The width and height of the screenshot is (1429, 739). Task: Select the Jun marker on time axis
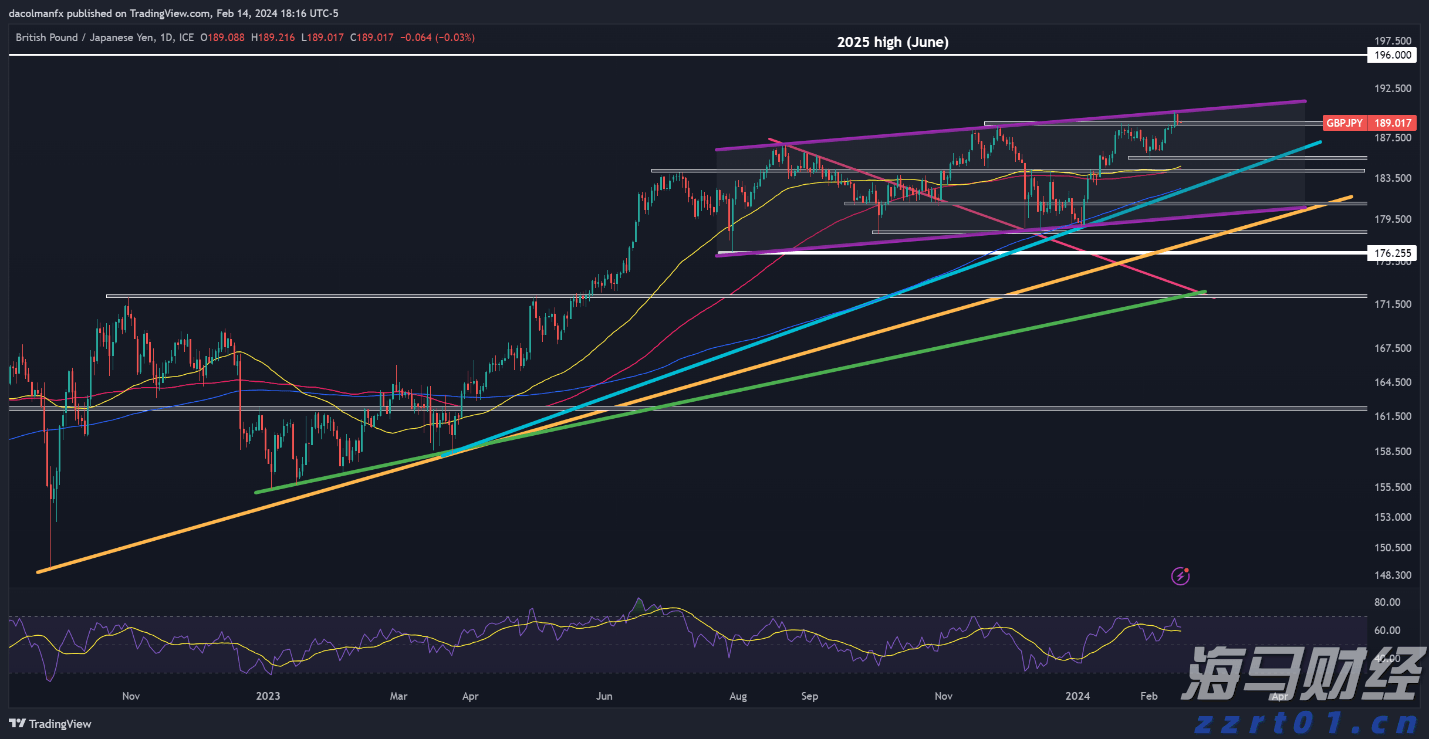point(603,695)
